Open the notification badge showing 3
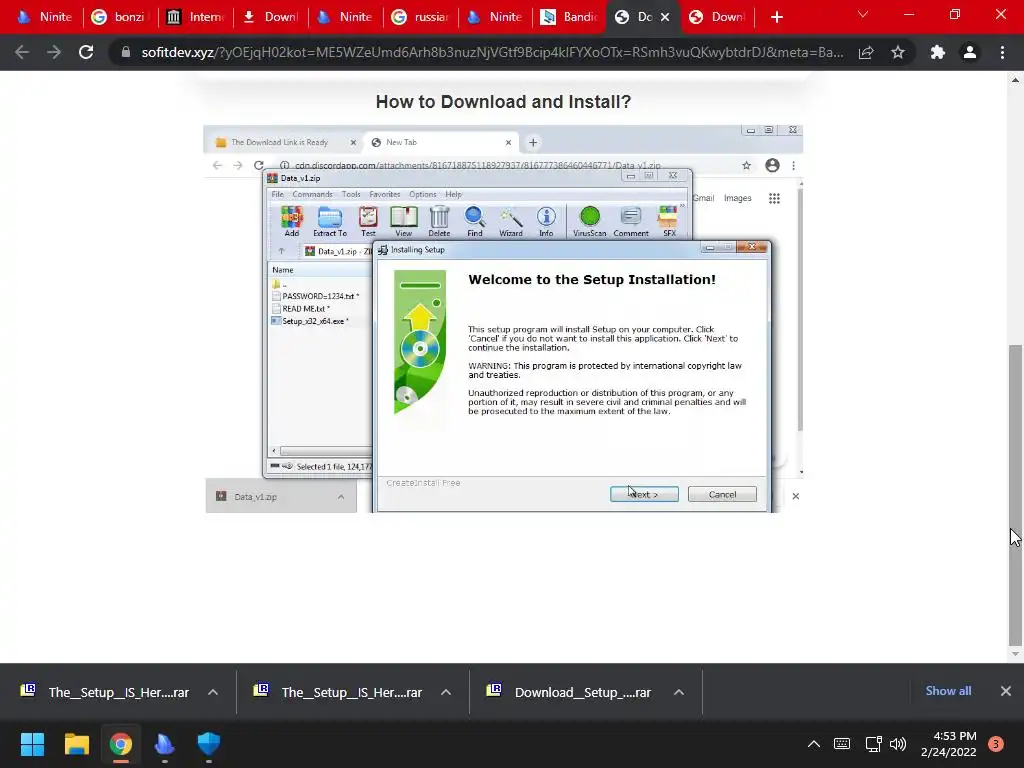This screenshot has width=1024, height=768. point(996,744)
